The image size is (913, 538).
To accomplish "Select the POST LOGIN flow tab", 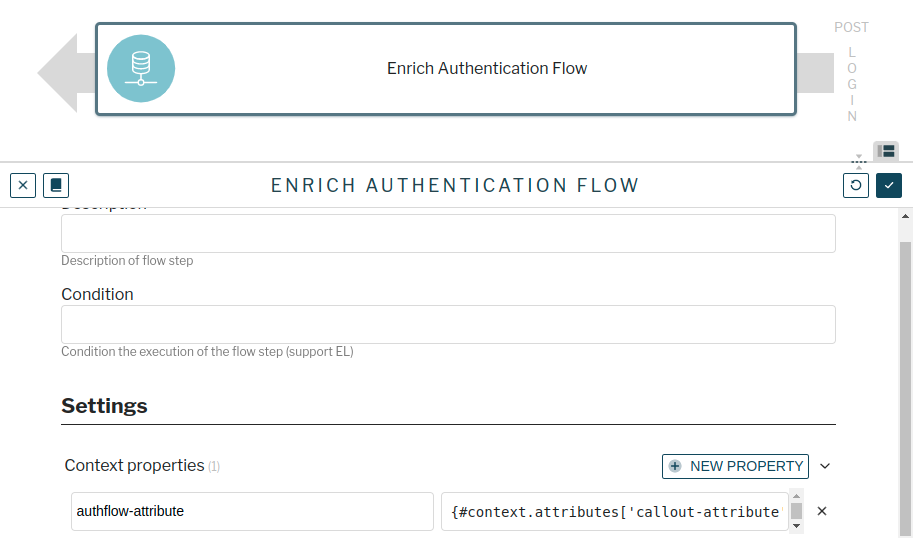I will (852, 71).
